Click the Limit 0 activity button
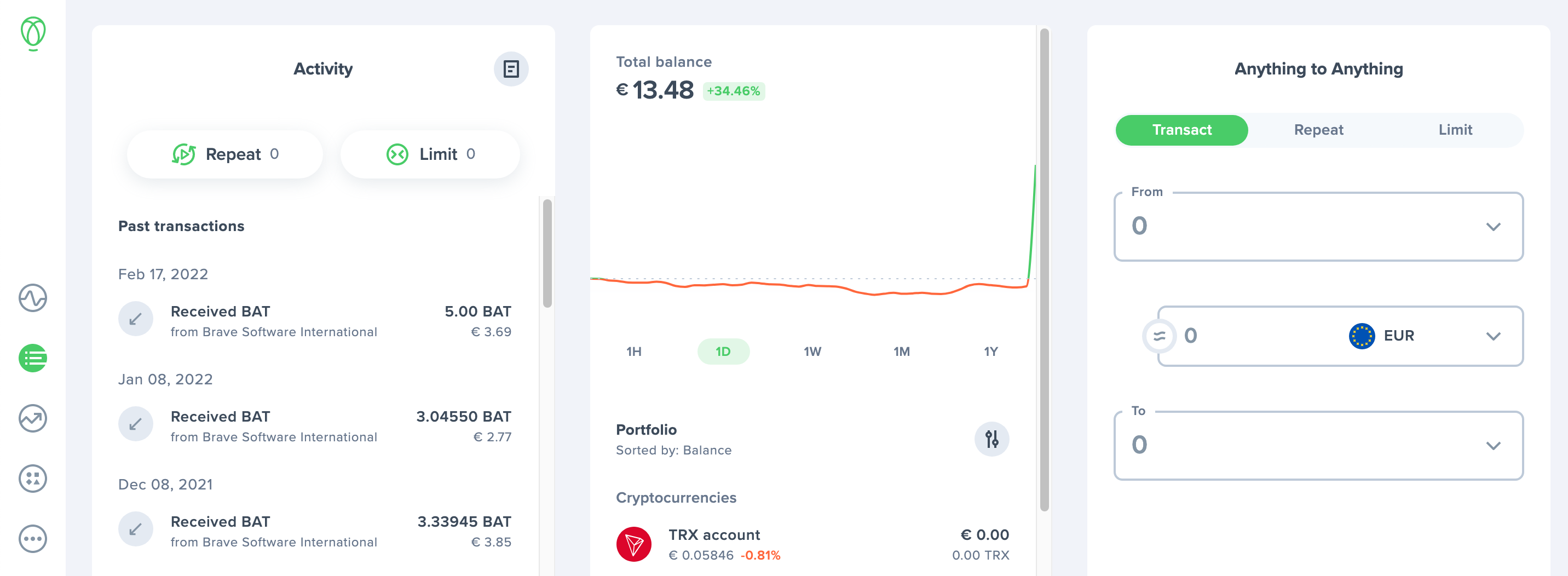1568x576 pixels. 430,154
